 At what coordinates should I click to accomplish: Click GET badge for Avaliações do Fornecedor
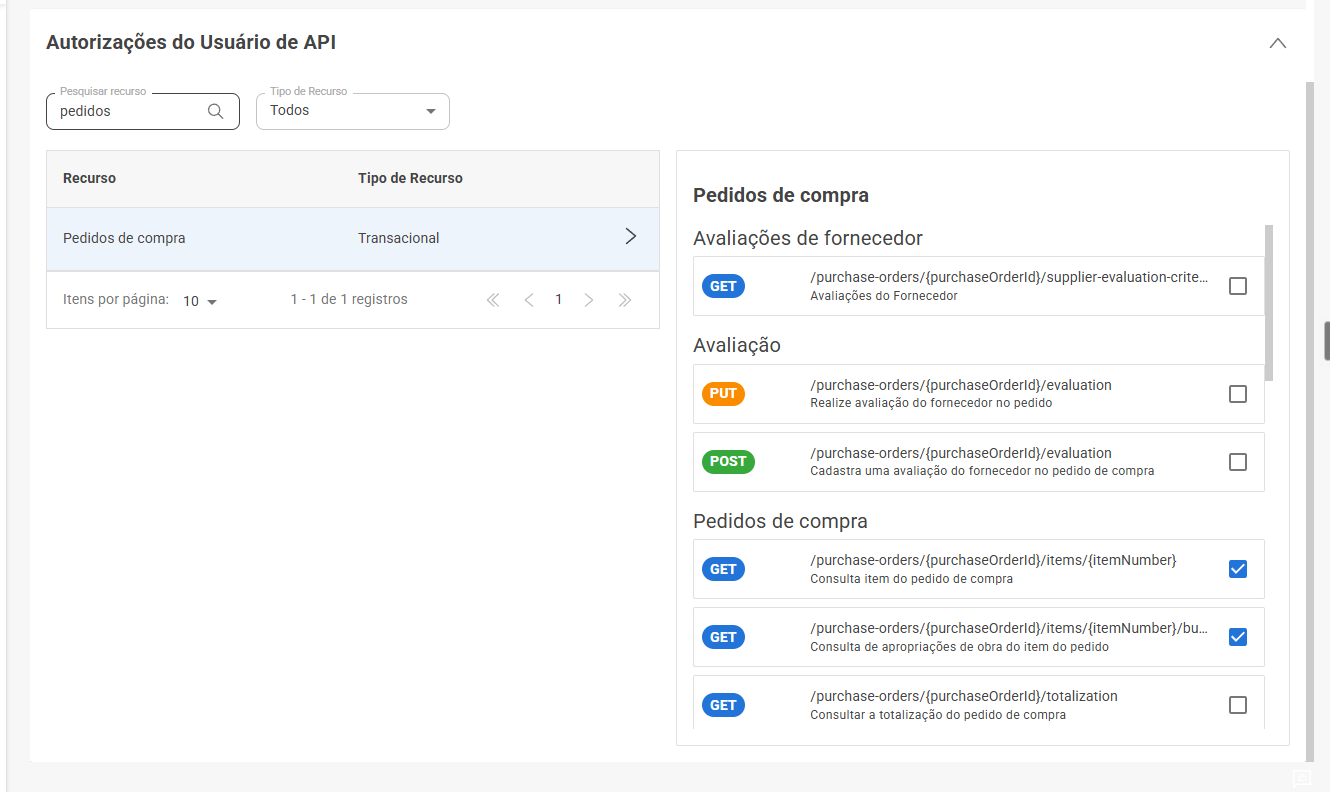723,286
